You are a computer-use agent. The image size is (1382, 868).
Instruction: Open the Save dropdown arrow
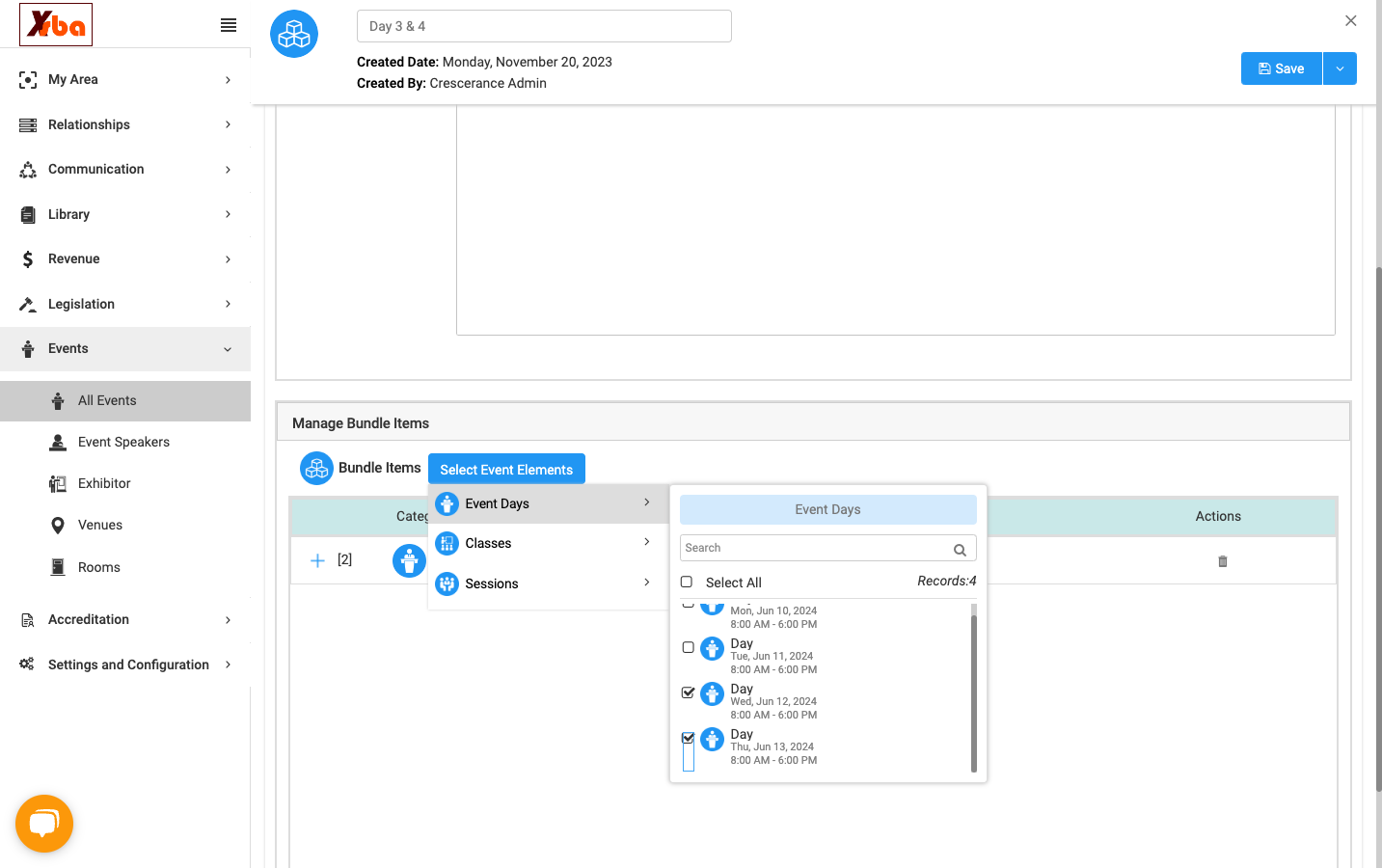pos(1340,68)
